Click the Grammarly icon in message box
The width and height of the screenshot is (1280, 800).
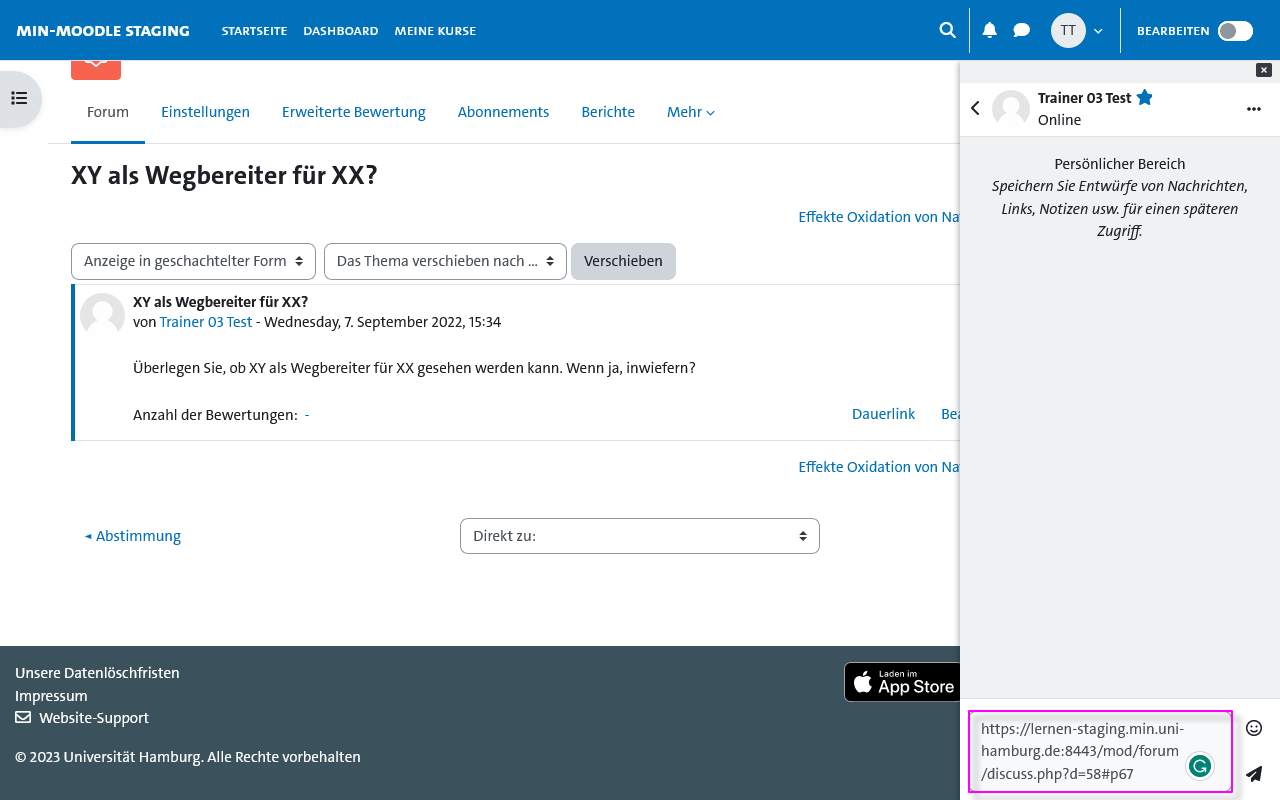coord(1200,767)
